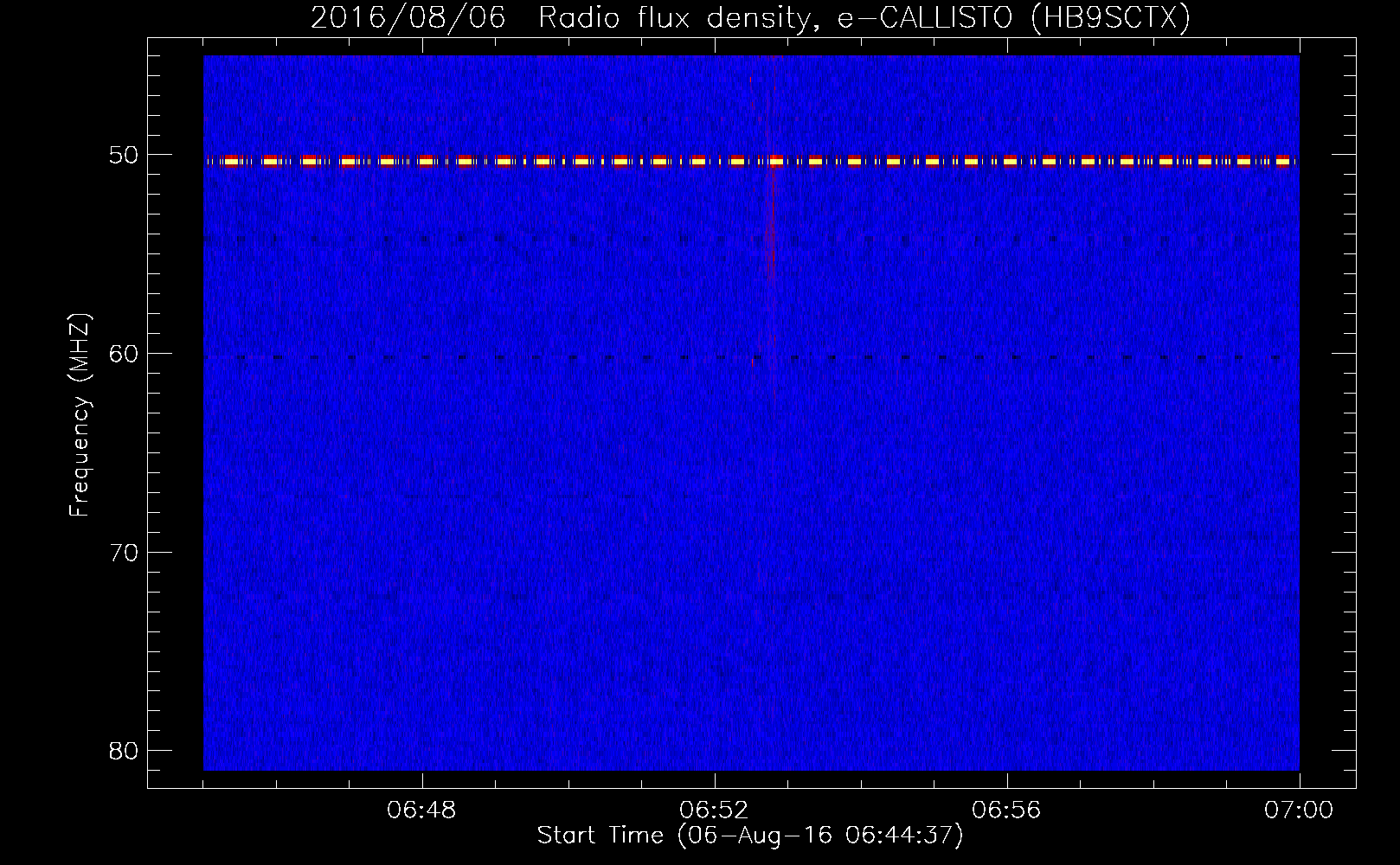Click the 80 MHz frequency tick label

point(124,751)
